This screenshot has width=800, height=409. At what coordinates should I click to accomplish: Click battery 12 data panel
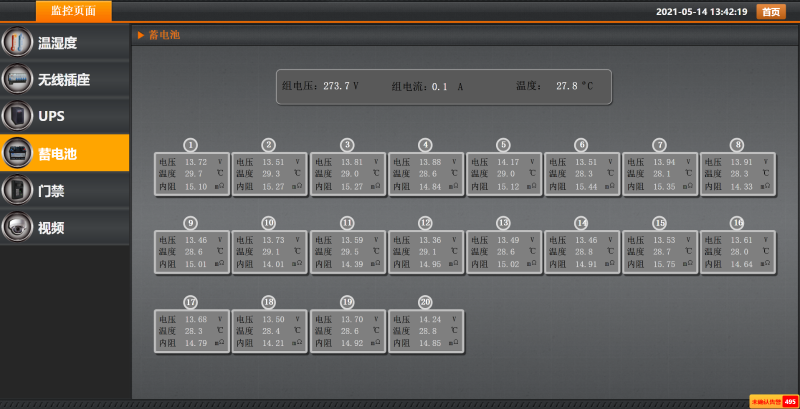pyautogui.click(x=426, y=252)
